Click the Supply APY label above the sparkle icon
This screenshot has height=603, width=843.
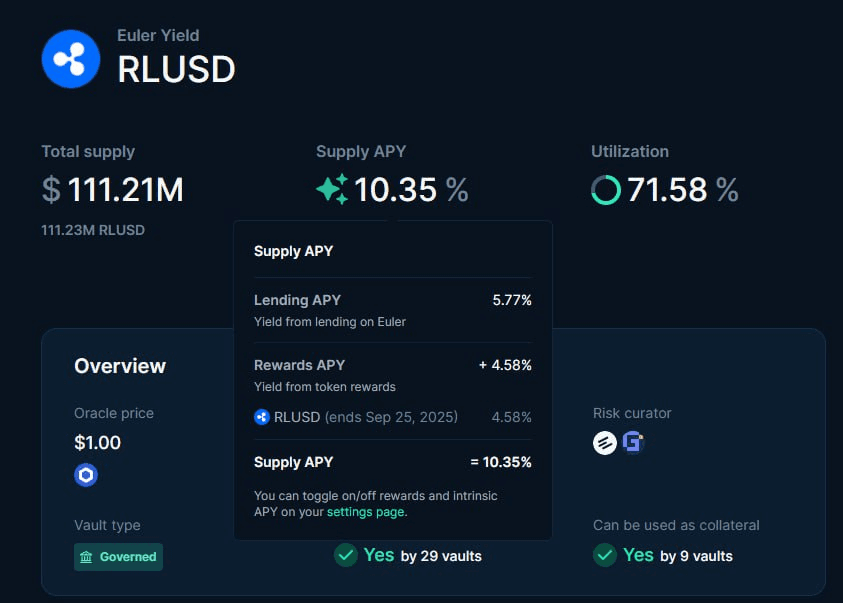pos(361,152)
